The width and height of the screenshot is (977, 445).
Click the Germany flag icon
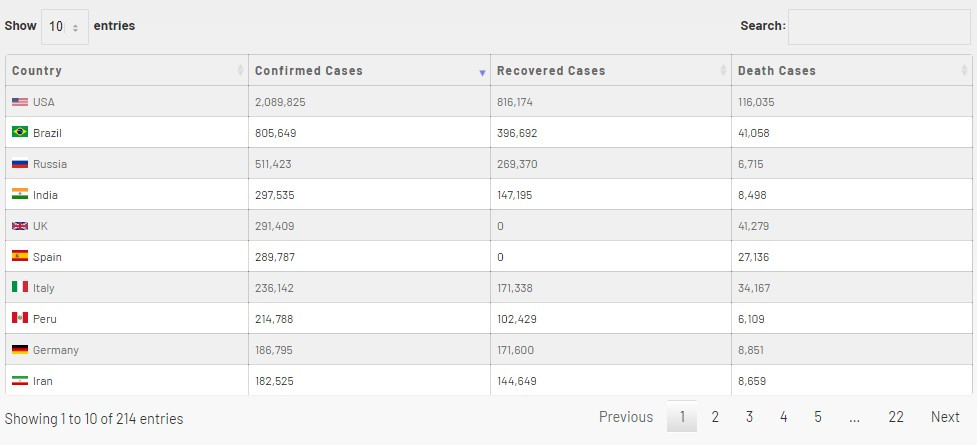click(20, 350)
